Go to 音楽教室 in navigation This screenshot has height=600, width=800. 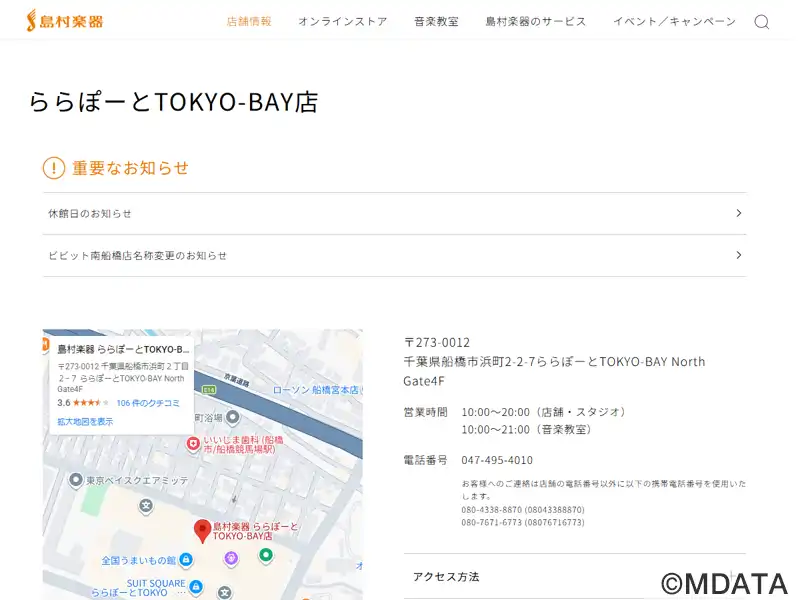436,22
